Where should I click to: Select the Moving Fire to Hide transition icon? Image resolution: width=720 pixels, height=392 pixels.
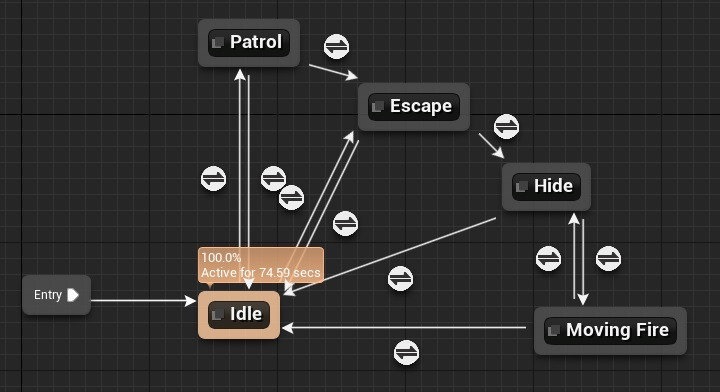coord(548,258)
